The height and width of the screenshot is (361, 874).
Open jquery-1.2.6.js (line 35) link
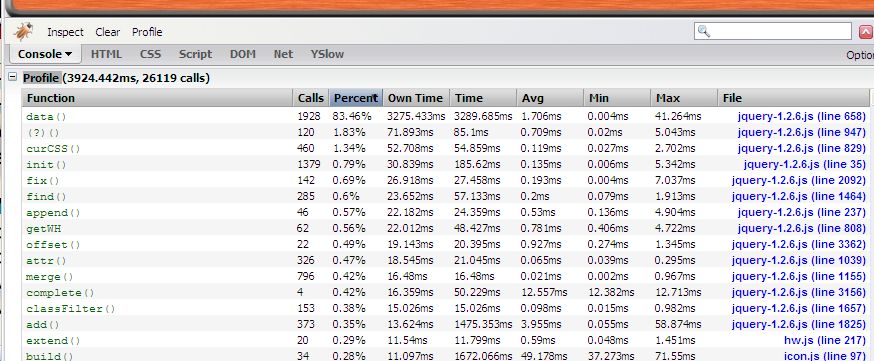(x=805, y=164)
